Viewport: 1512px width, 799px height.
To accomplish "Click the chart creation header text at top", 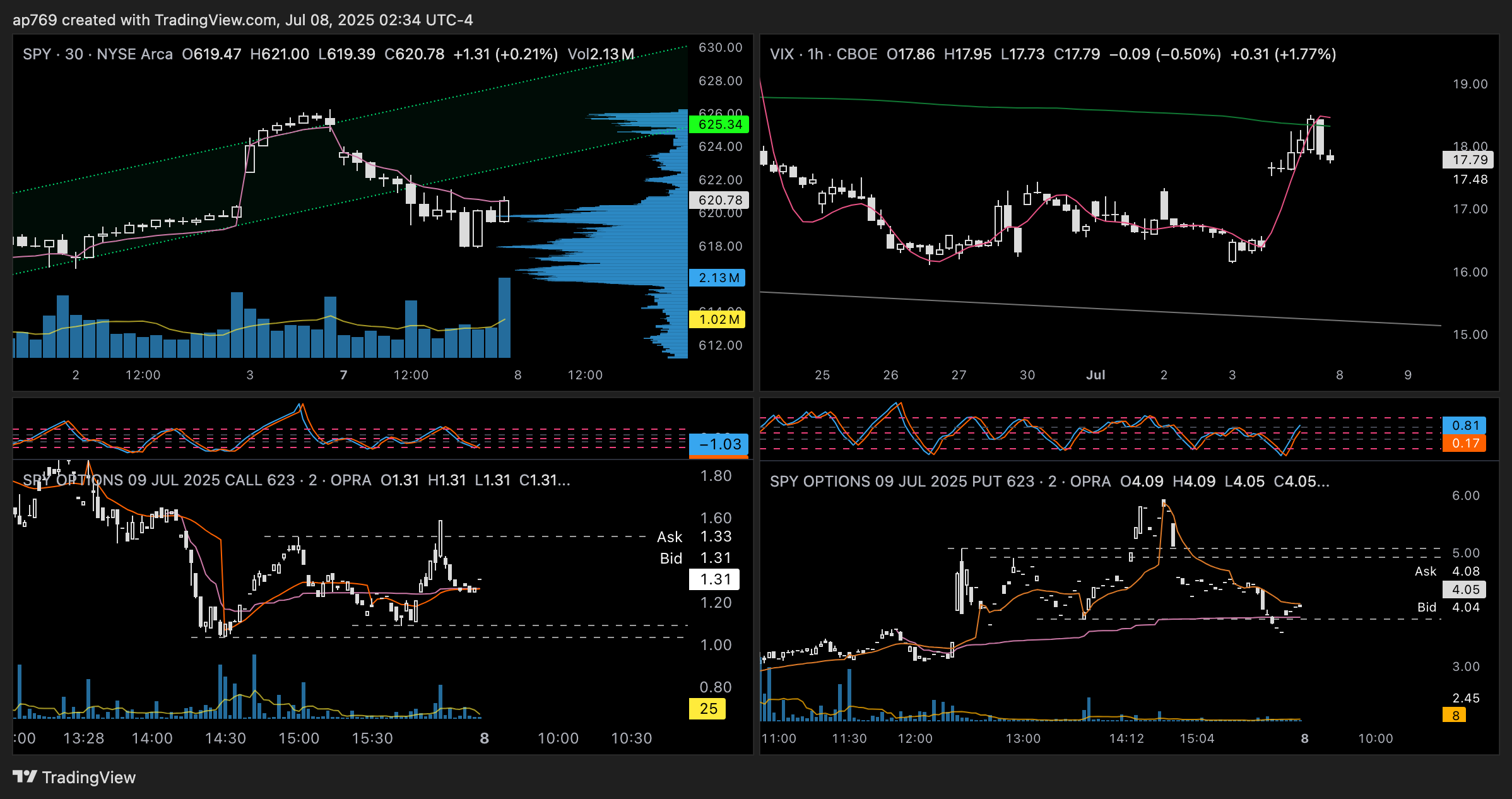I will click(243, 20).
